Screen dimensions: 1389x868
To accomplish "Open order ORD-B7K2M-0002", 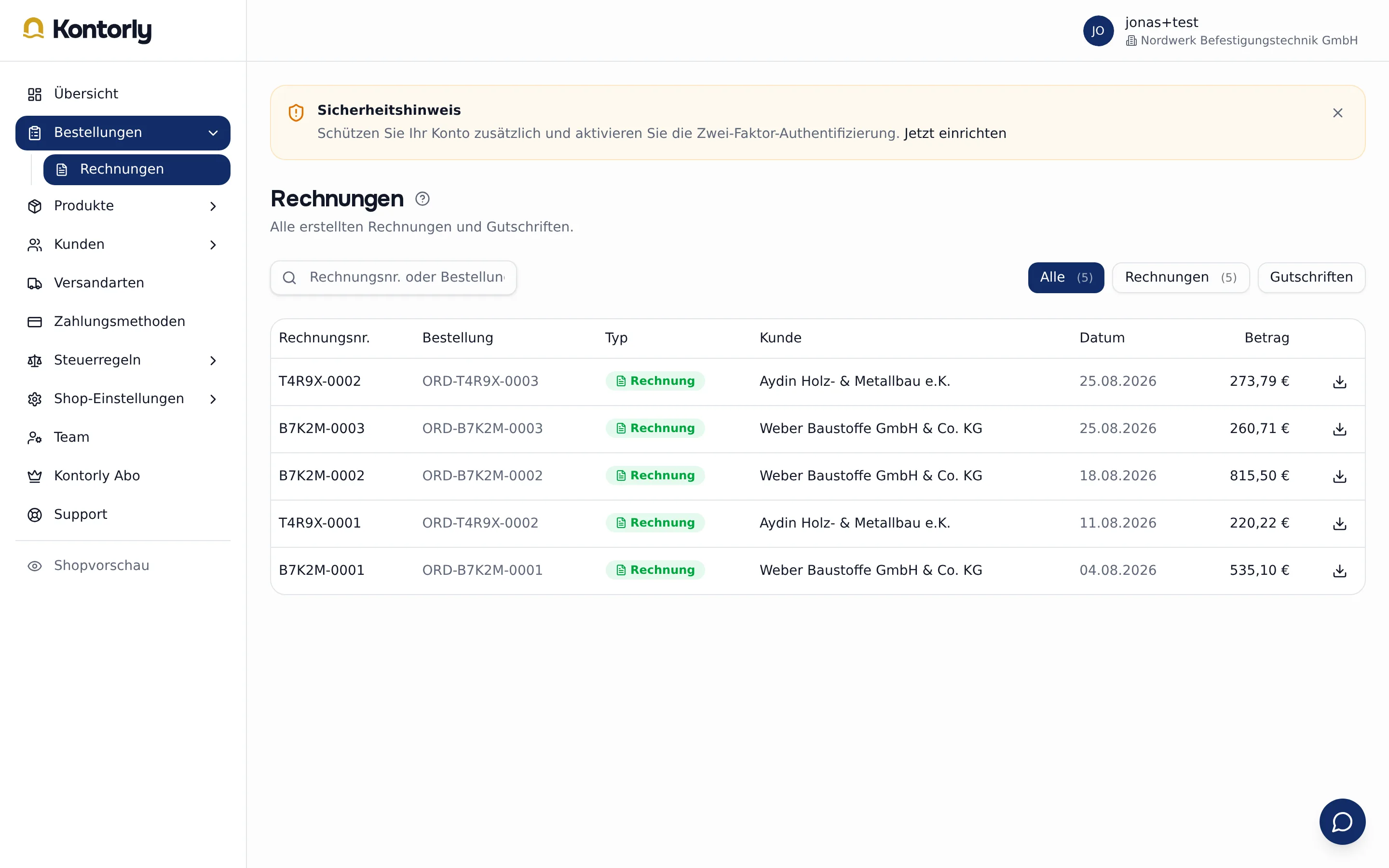I will coord(482,476).
